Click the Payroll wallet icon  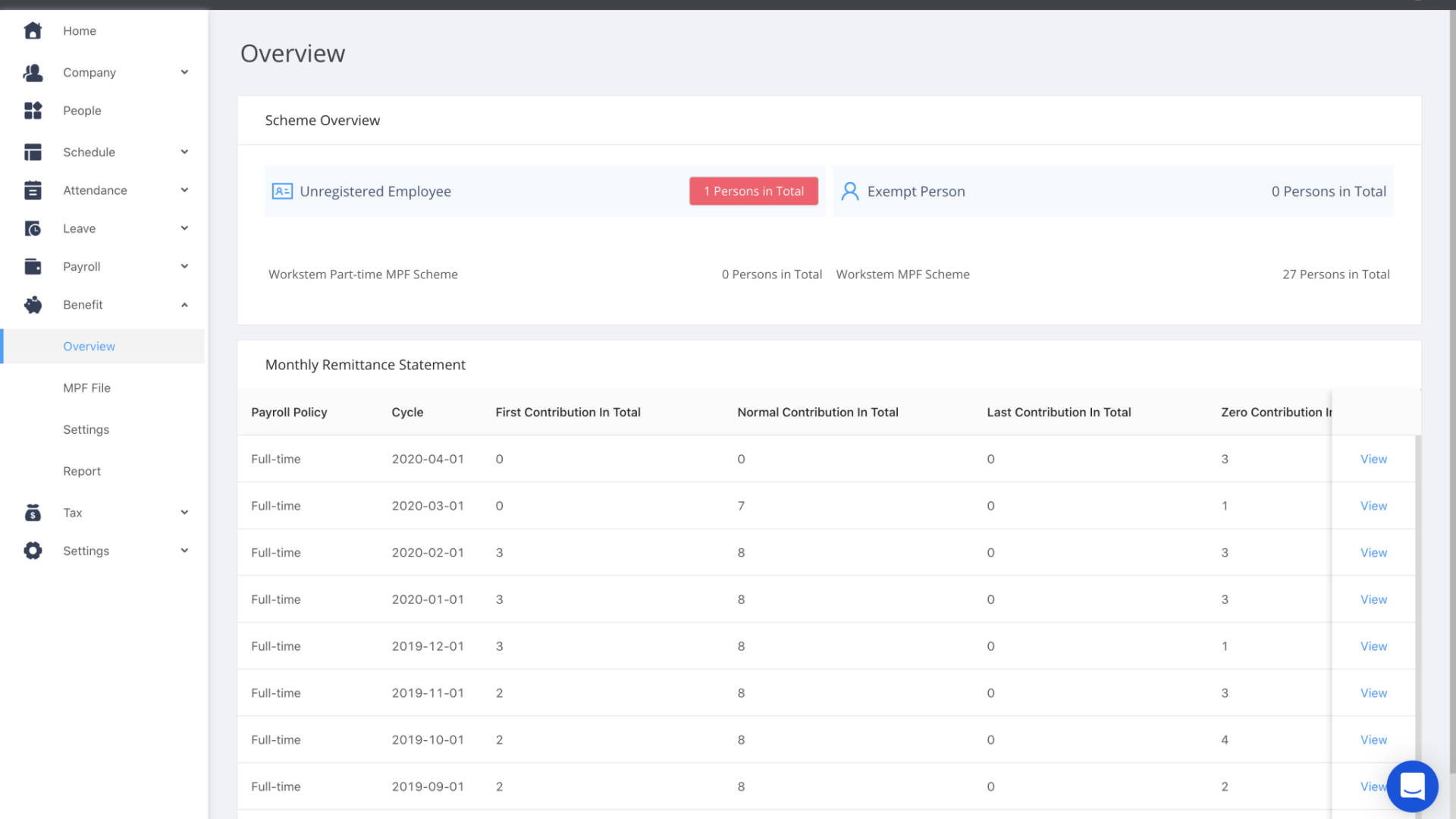[x=33, y=266]
